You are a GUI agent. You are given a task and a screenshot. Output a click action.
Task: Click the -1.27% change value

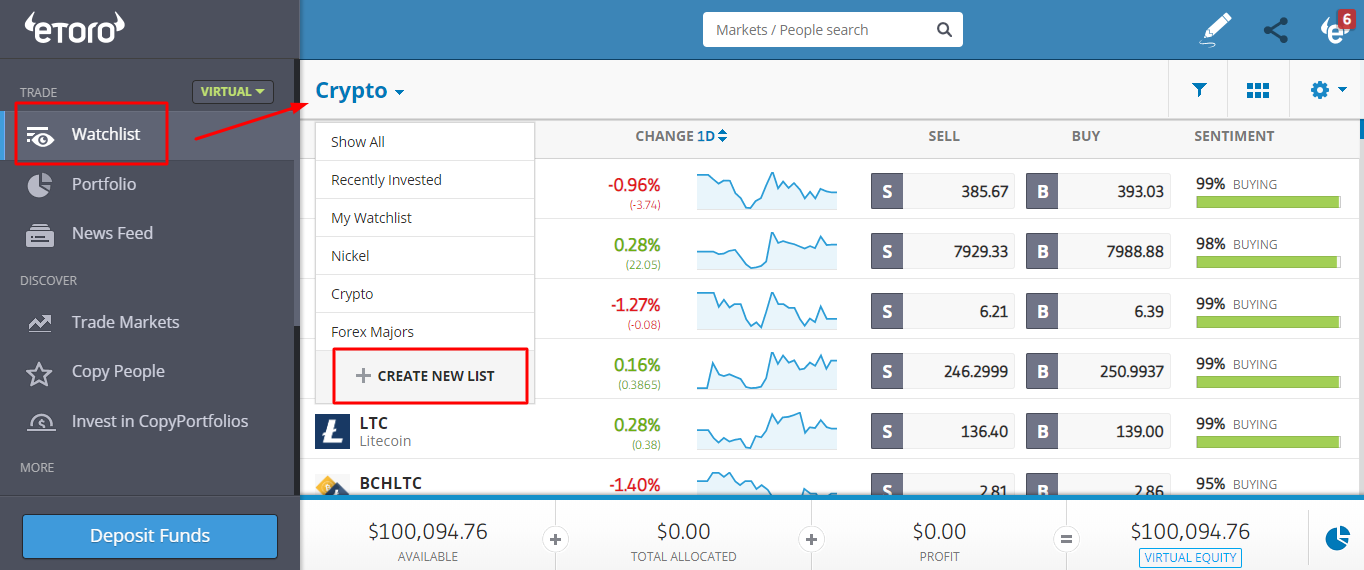pyautogui.click(x=634, y=305)
